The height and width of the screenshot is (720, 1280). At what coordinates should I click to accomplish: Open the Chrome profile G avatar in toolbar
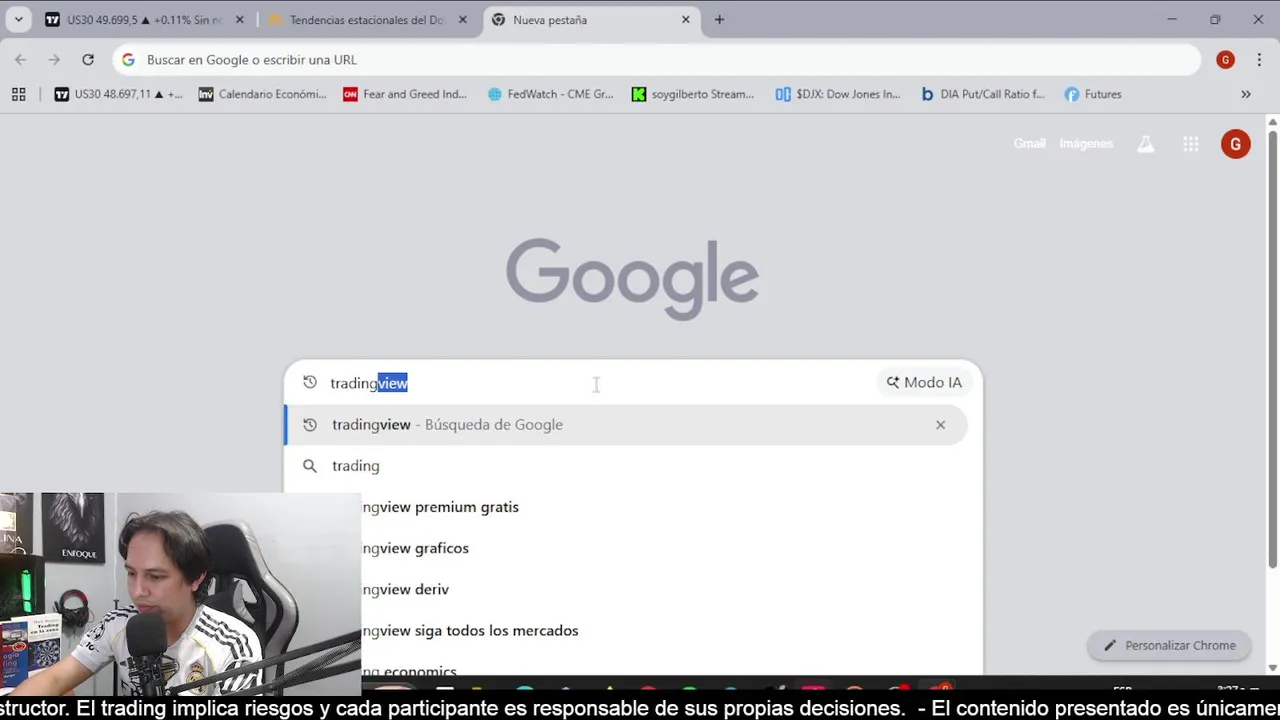click(x=1225, y=60)
